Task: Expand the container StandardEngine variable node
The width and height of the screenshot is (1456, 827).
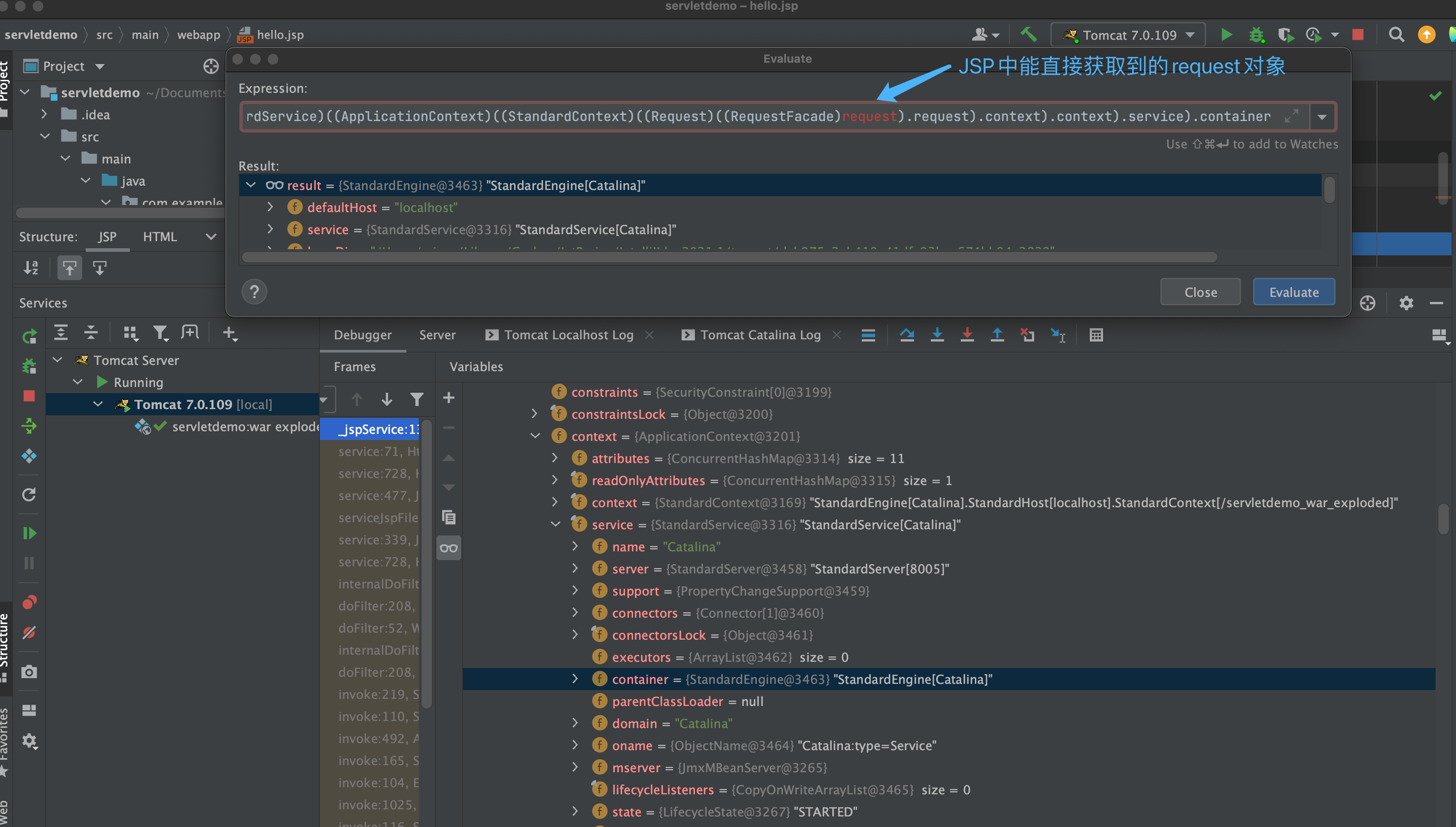Action: click(x=575, y=679)
